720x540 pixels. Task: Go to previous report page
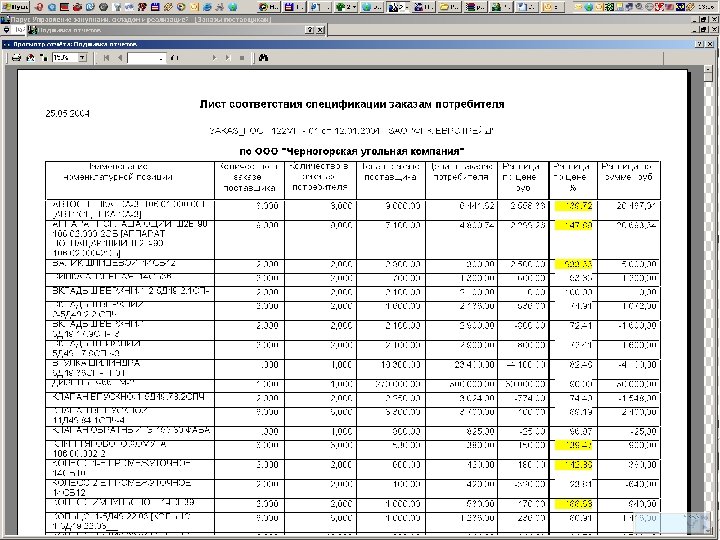[x=120, y=58]
